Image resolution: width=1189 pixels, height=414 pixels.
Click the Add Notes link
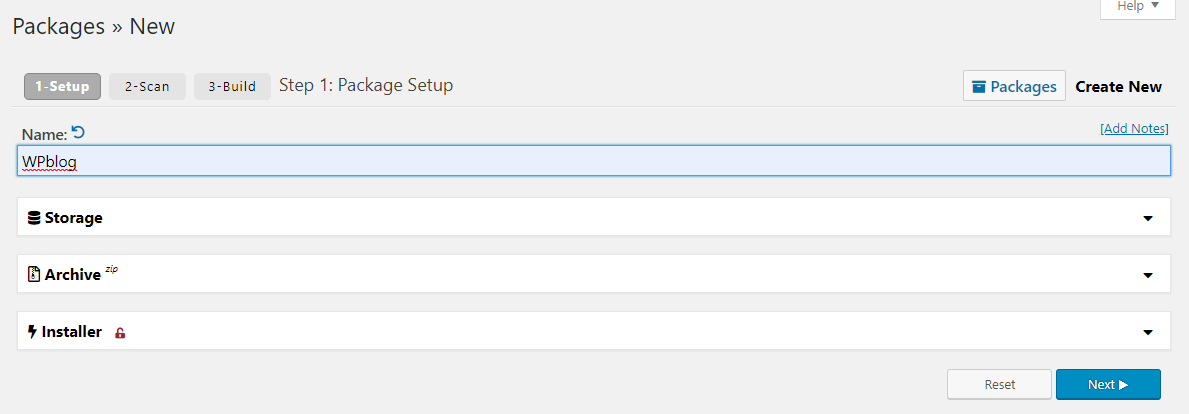1134,128
